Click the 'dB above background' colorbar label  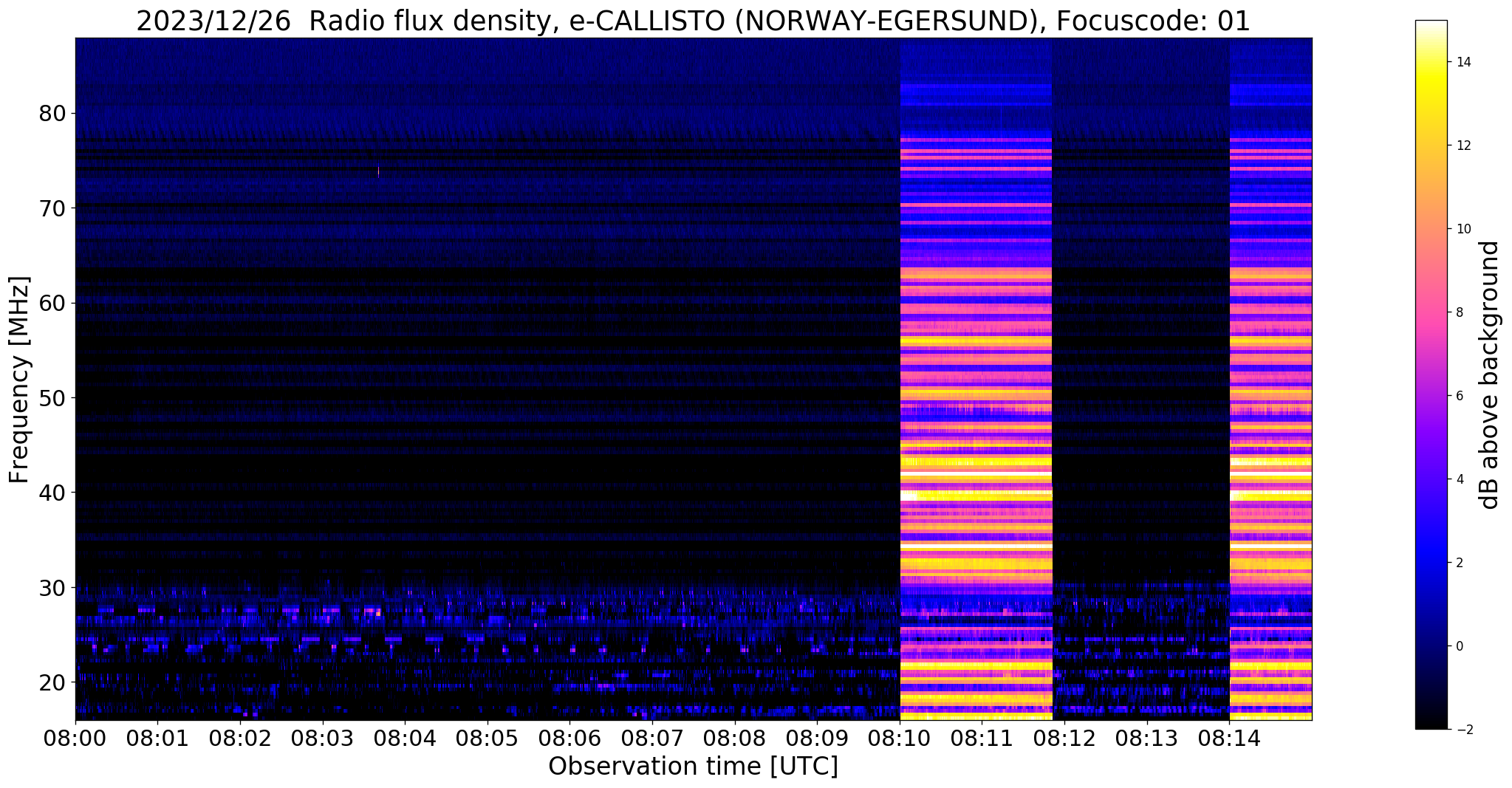[1490, 374]
